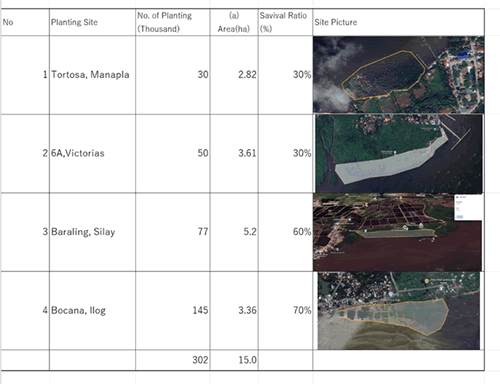500x384 pixels.
Task: Select the '(a) Area(ha)' header cell
Action: click(234, 22)
